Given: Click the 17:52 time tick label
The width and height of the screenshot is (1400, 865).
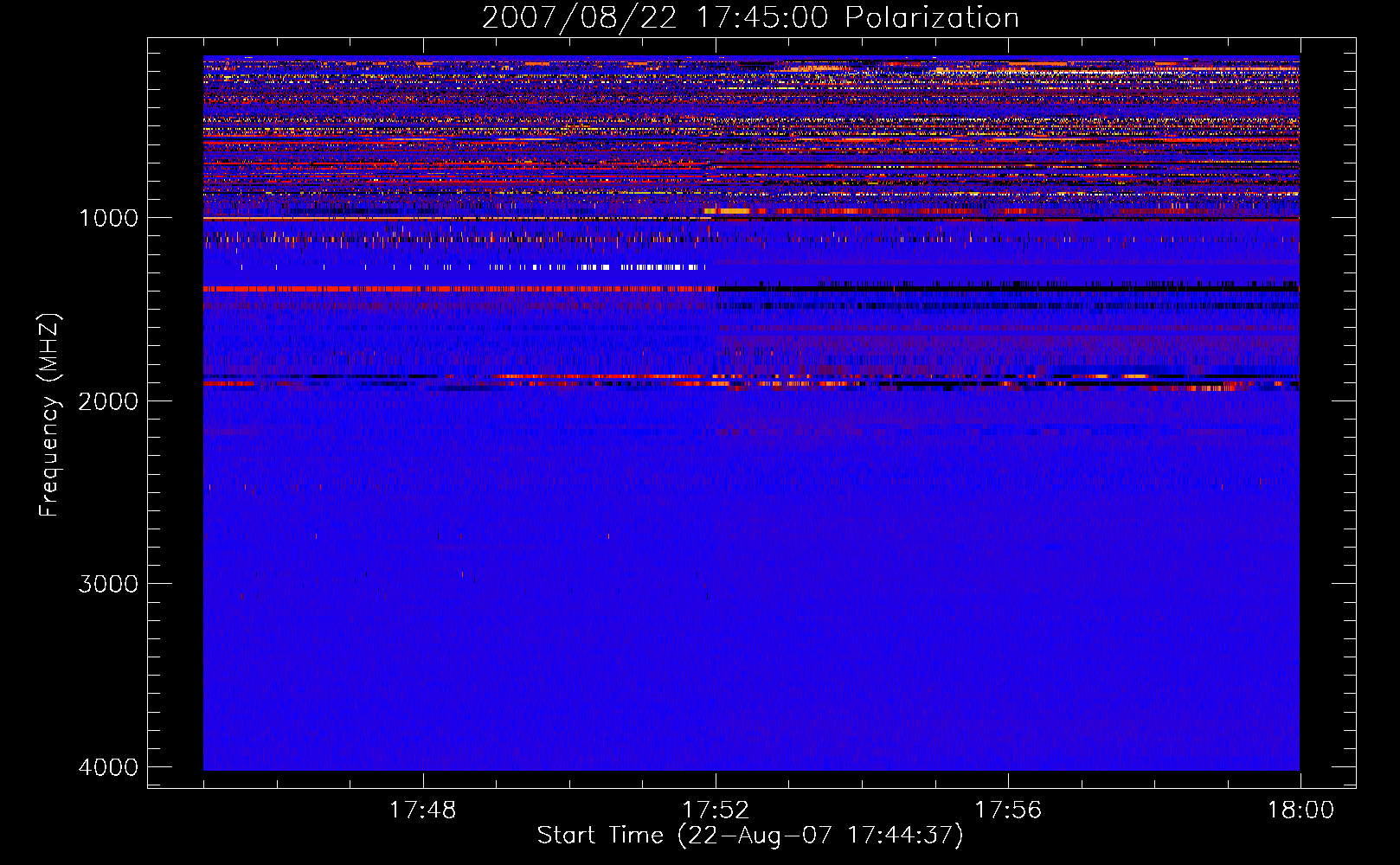Looking at the screenshot, I should pyautogui.click(x=716, y=811).
